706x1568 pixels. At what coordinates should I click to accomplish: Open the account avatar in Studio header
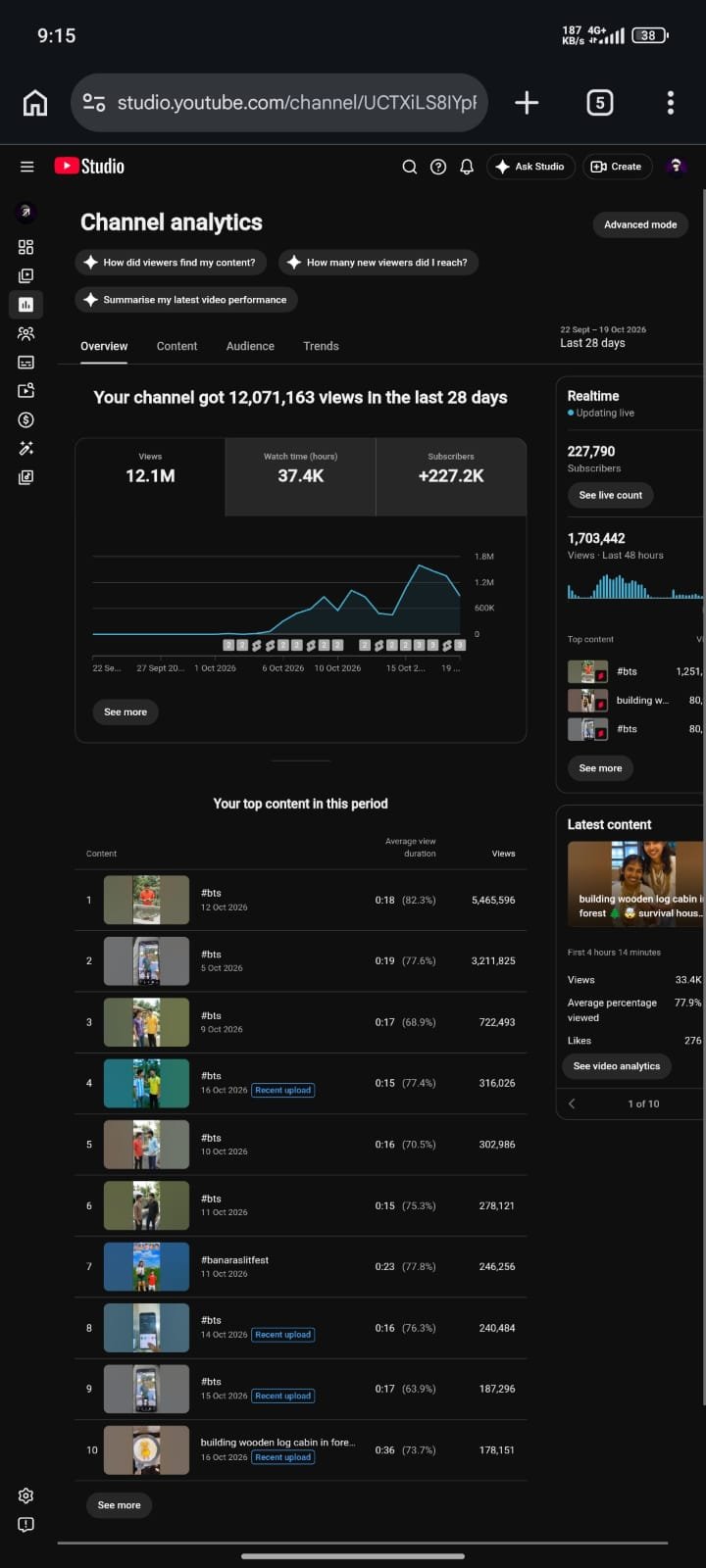pos(676,167)
